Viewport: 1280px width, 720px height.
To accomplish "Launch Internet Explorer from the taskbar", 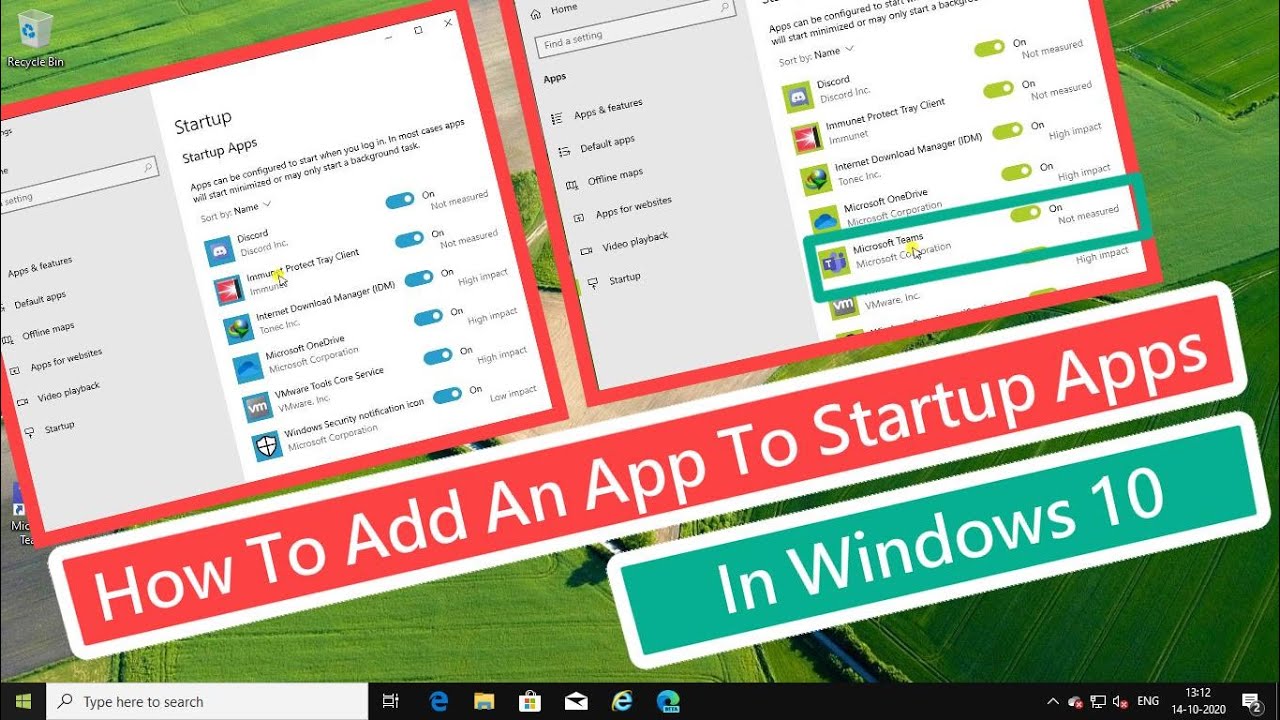I will coord(622,701).
